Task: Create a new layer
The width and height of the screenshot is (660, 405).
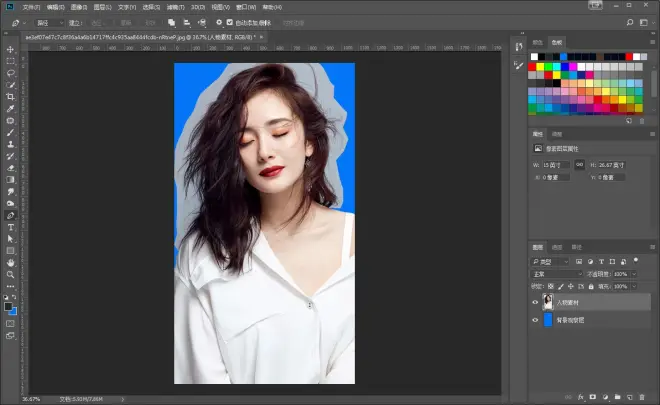Action: coord(630,397)
